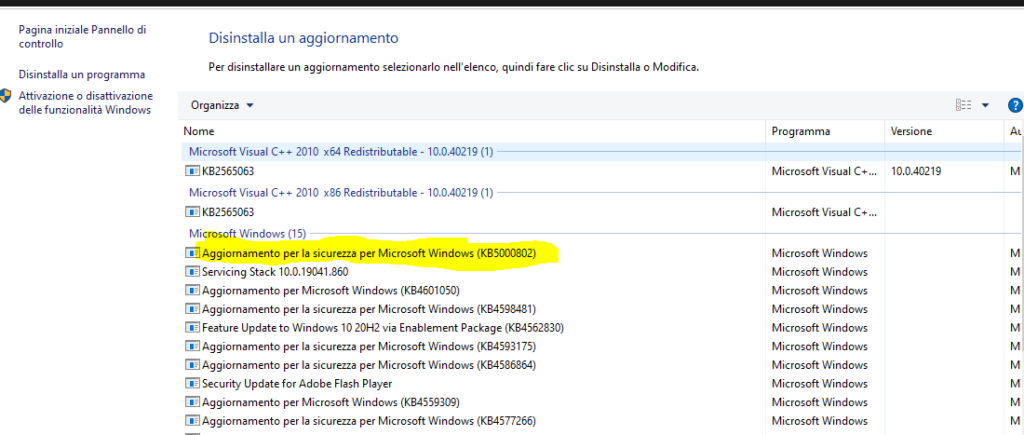This screenshot has height=435, width=1024.
Task: Collapse the Visual C++ 2010 x64 Redistributable group
Action: 341,152
